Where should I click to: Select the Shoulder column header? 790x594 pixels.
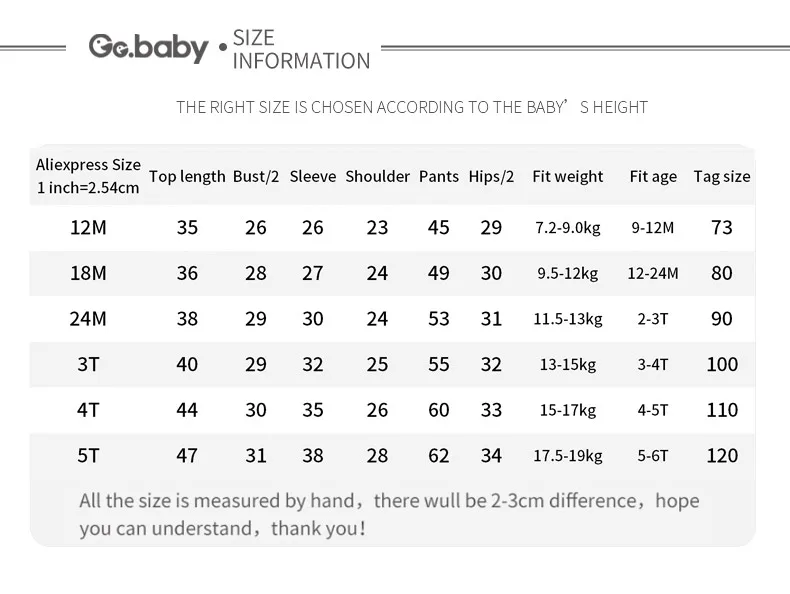377,176
